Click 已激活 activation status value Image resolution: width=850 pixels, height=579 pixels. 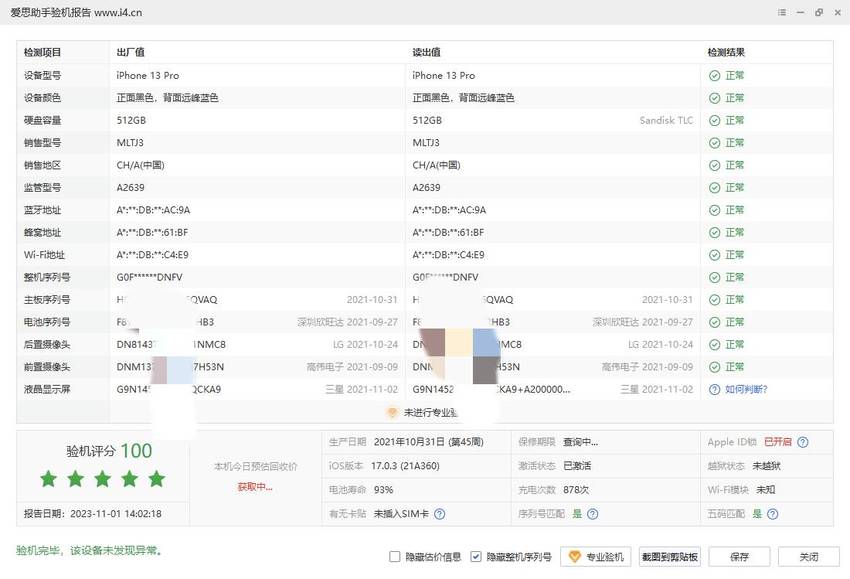pos(577,466)
